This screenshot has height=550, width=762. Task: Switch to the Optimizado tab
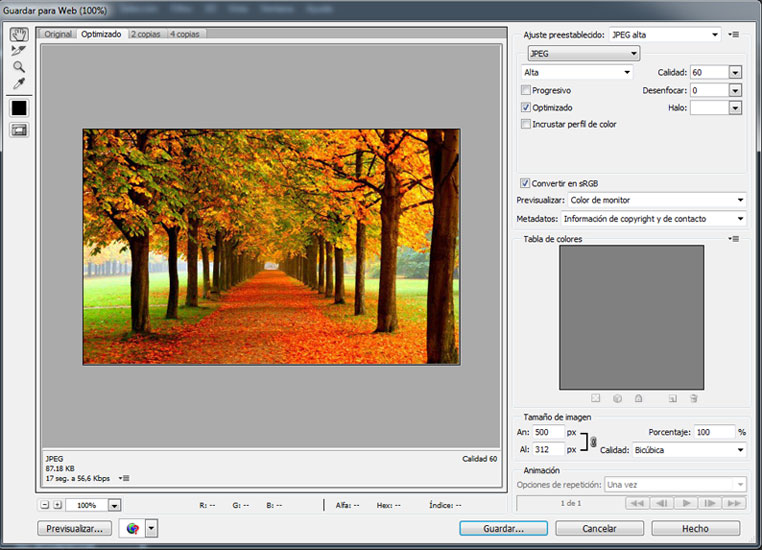click(x=101, y=34)
